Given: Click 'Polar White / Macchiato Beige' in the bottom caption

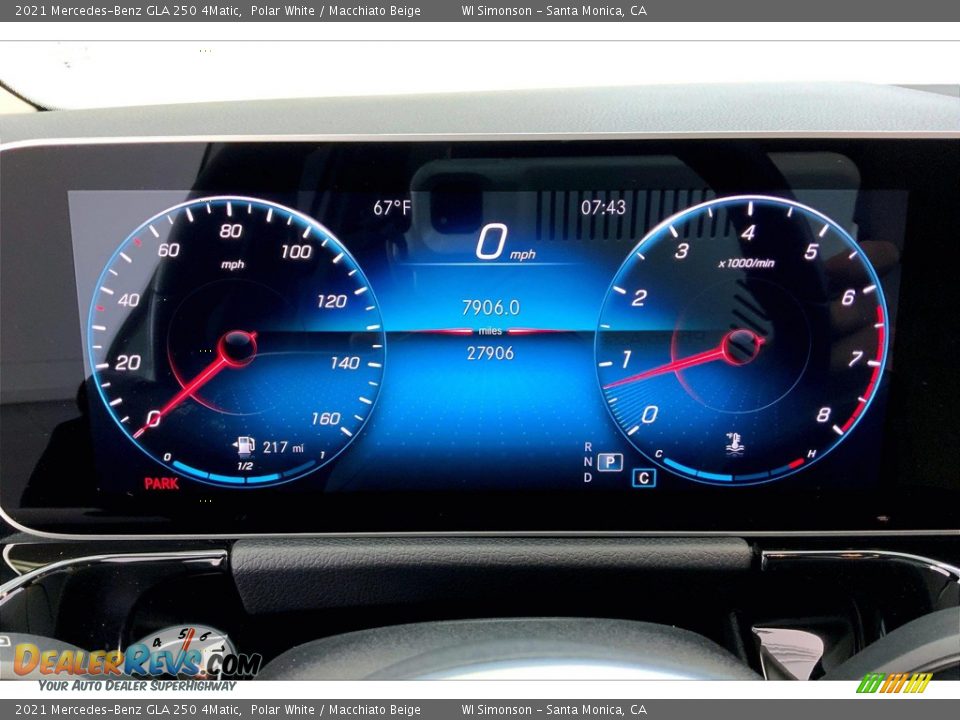Looking at the screenshot, I should (336, 710).
